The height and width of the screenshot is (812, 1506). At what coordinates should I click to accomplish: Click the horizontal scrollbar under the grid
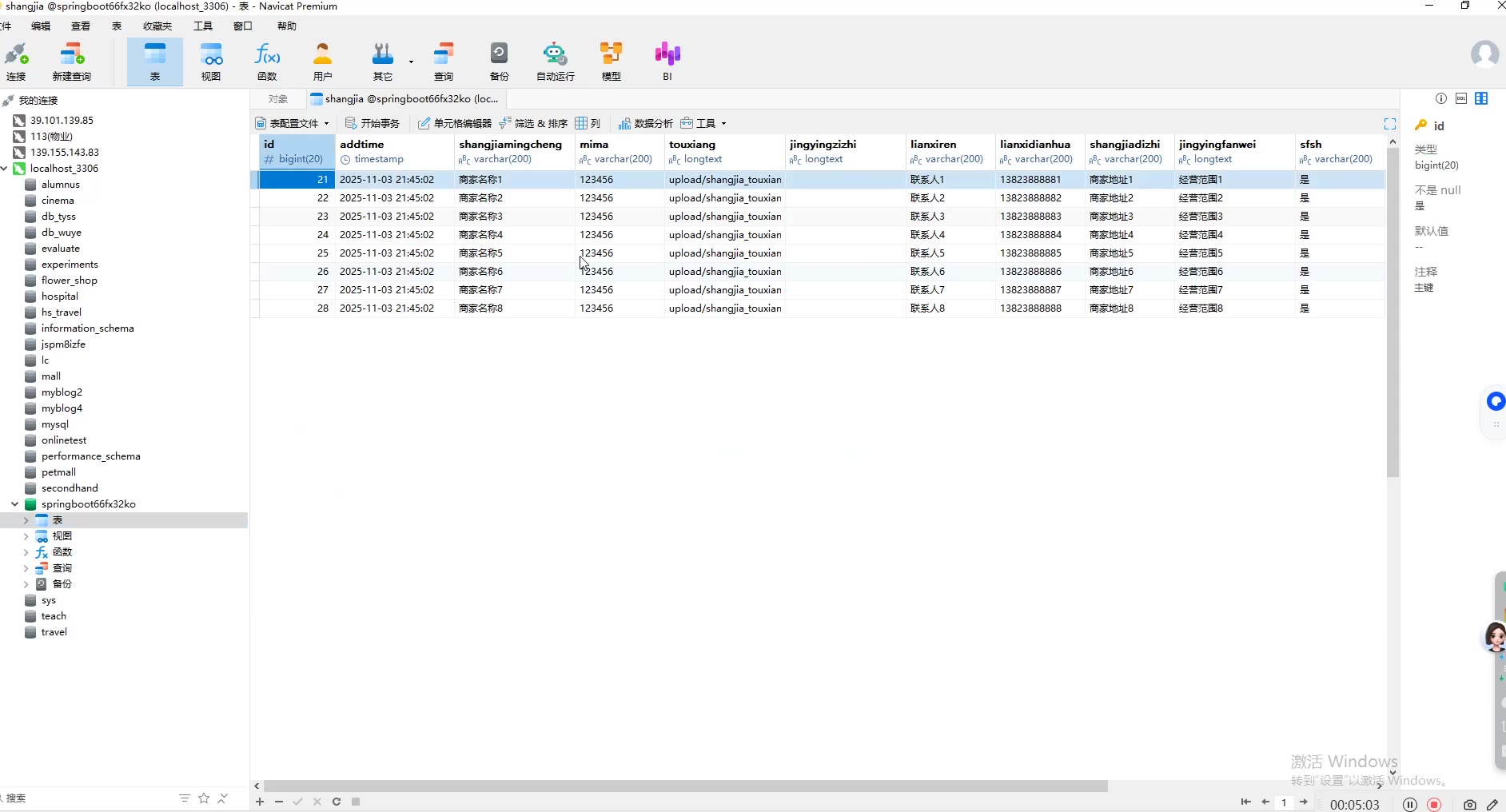(x=685, y=786)
